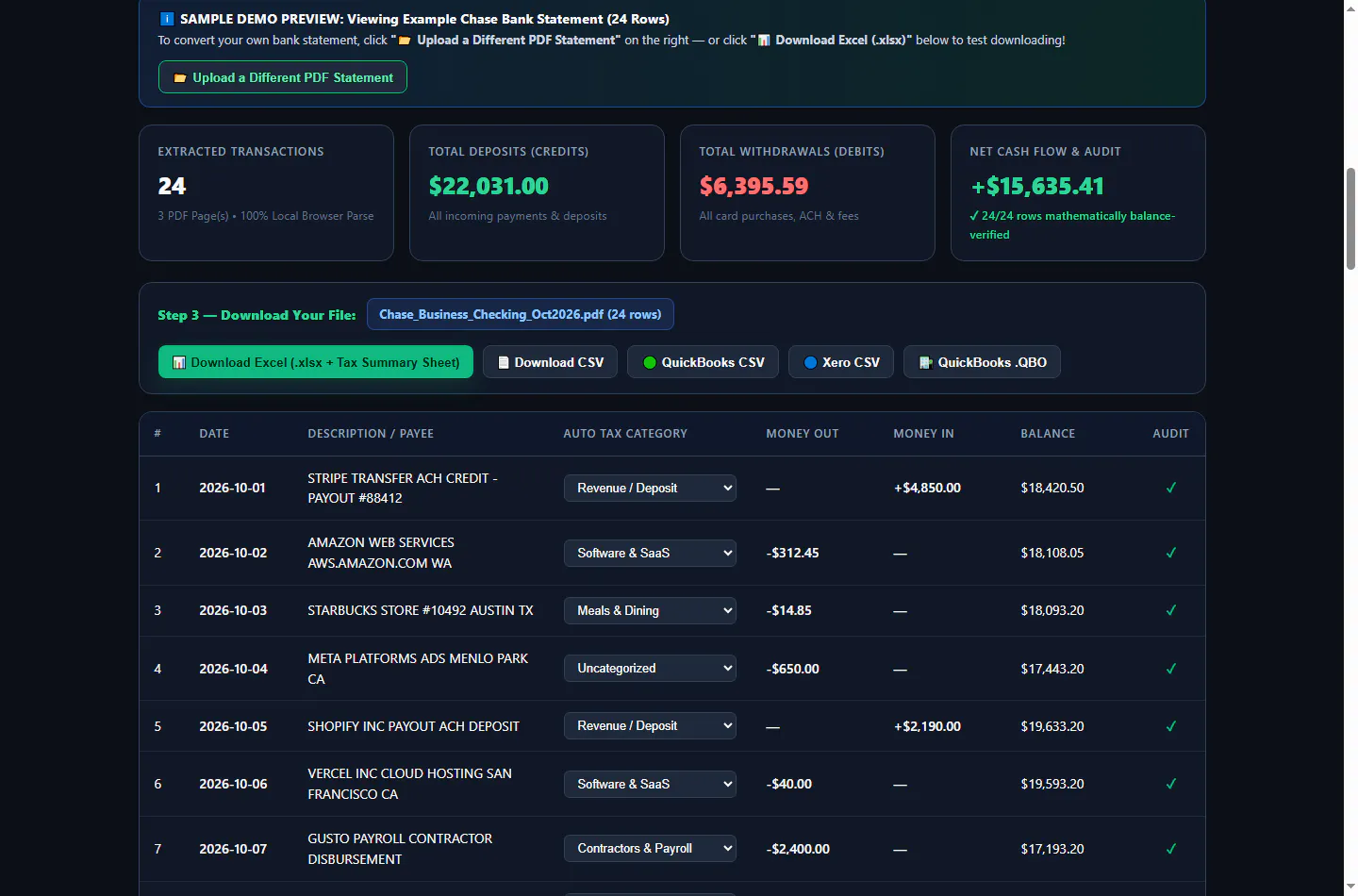The height and width of the screenshot is (896, 1358).
Task: Export as QuickBooks CSV
Action: pos(704,362)
